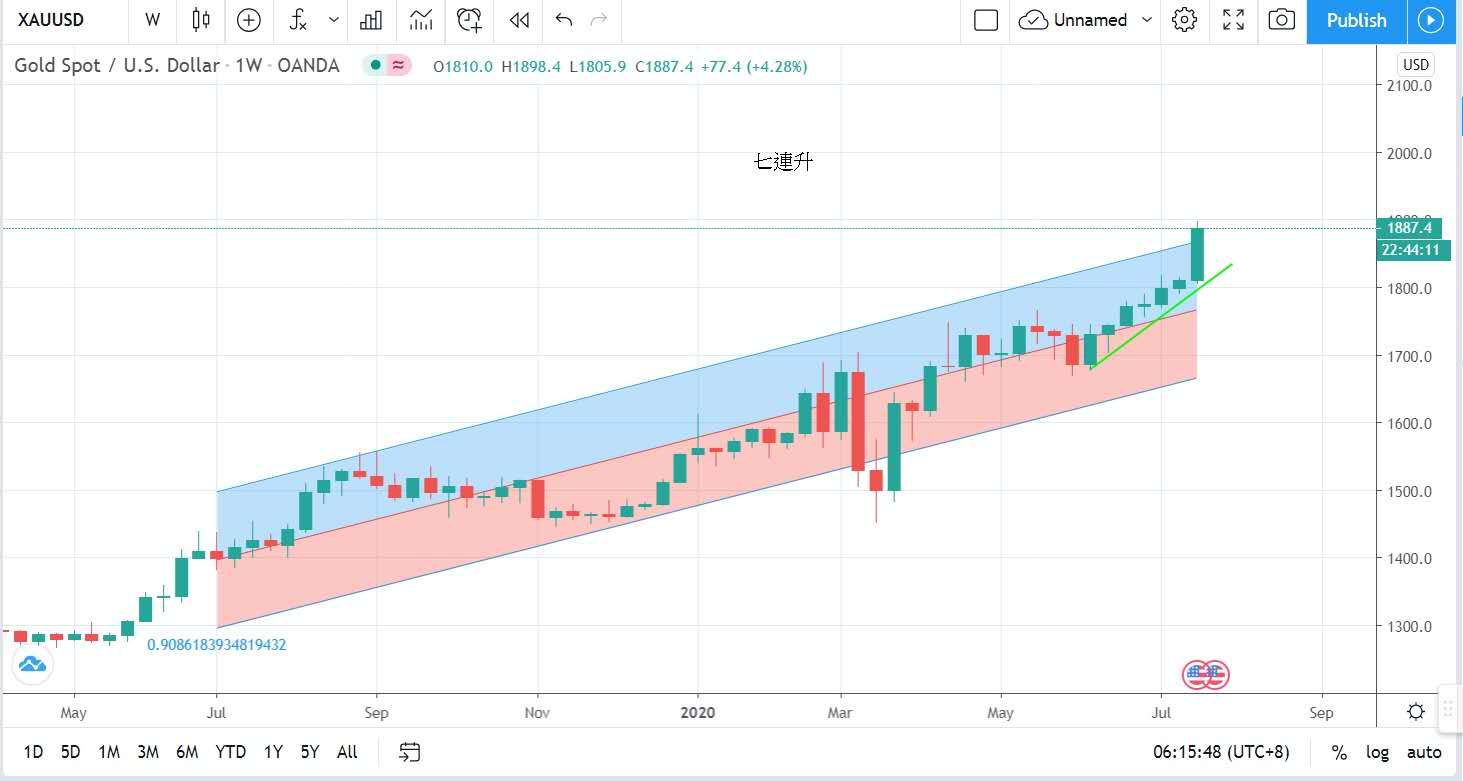
Task: Open the USD currency selector
Action: point(1416,65)
